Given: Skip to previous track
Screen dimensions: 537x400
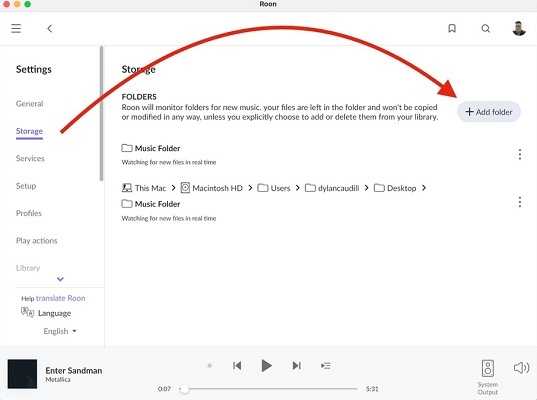Looking at the screenshot, I should tap(237, 366).
